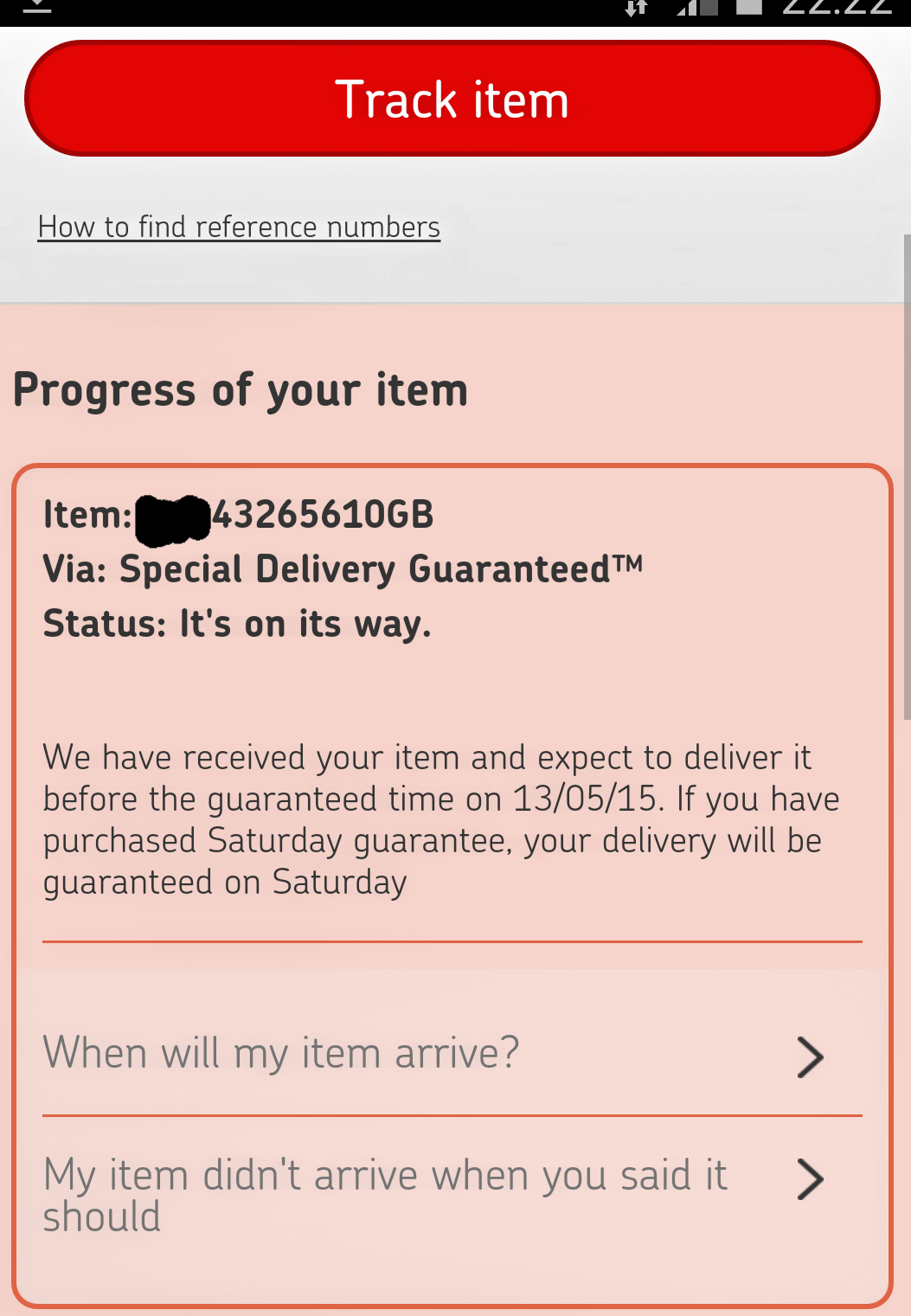Tap the TM symbol after Guaranteed
911x1316 pixels.
click(628, 564)
